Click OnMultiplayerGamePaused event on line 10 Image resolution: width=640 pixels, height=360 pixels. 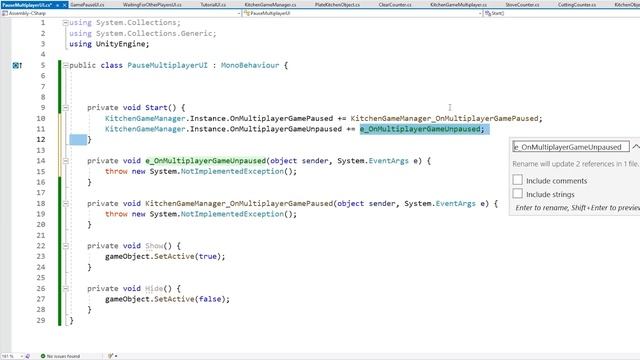coord(281,118)
